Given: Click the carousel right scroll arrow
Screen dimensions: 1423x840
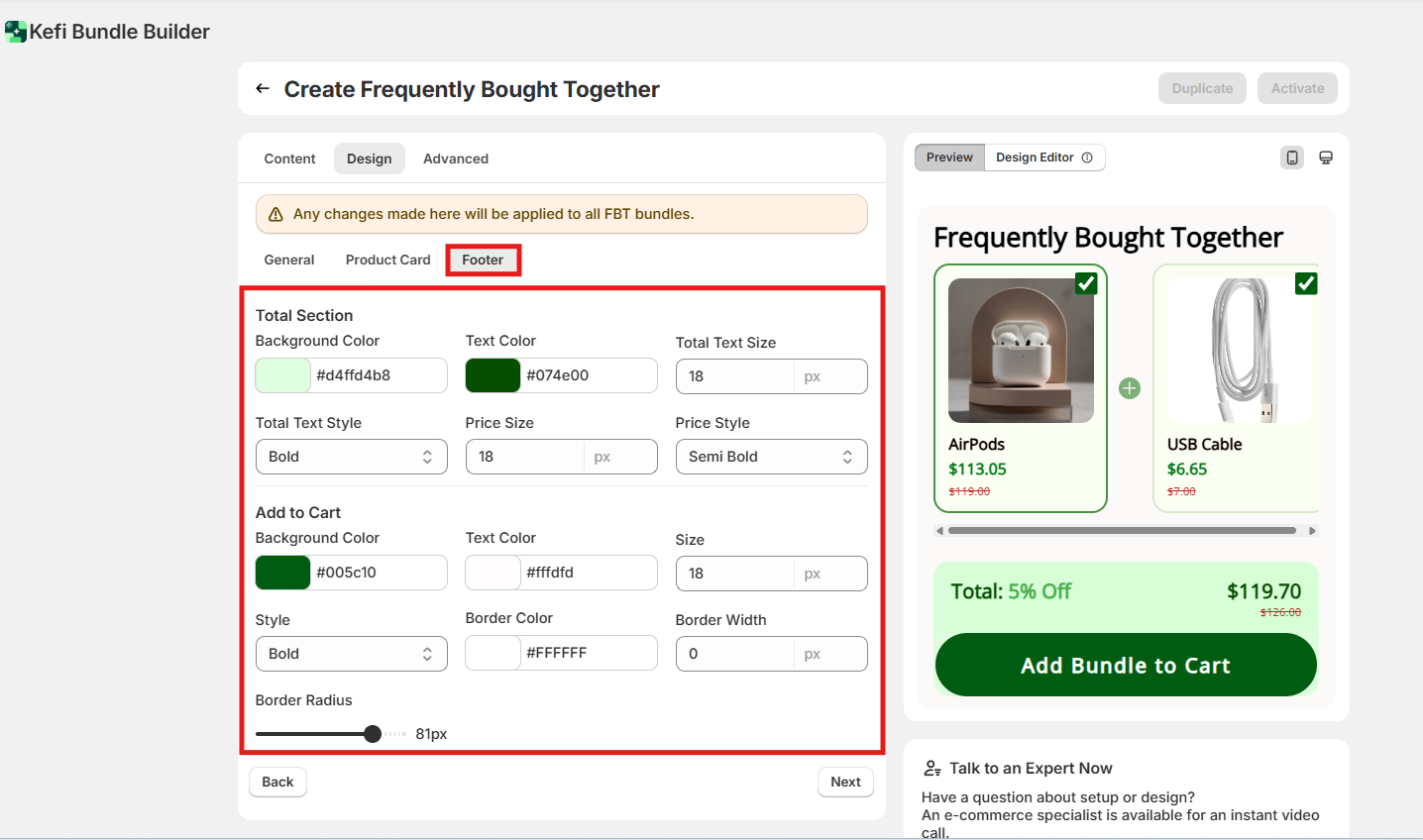Looking at the screenshot, I should tap(1312, 531).
